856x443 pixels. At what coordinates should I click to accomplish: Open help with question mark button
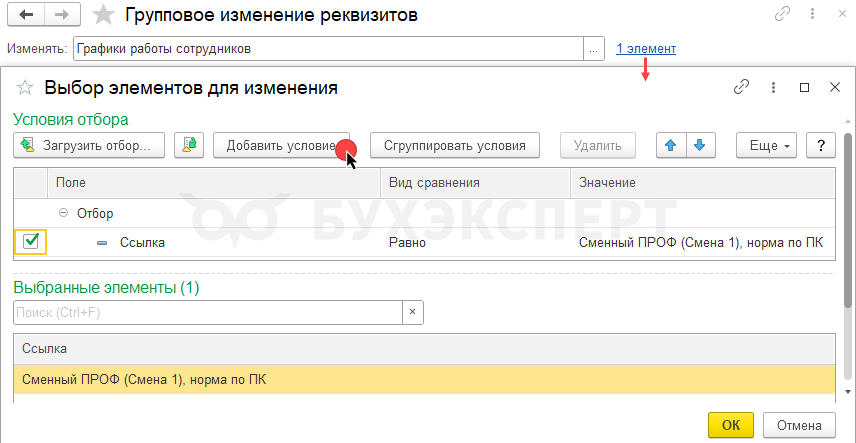(821, 146)
